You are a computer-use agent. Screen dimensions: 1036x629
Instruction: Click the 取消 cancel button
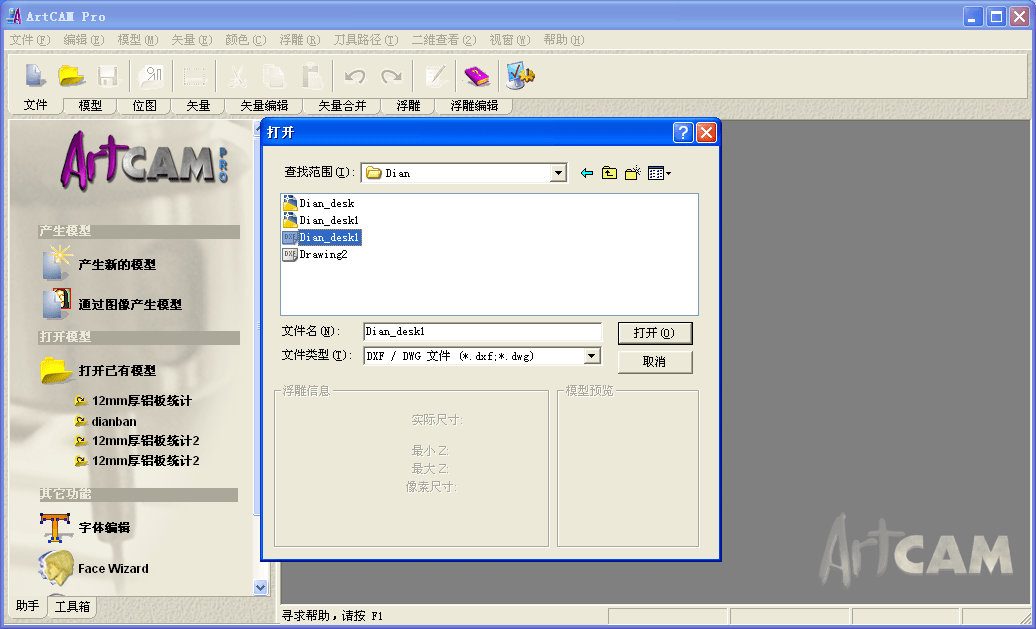pyautogui.click(x=655, y=362)
